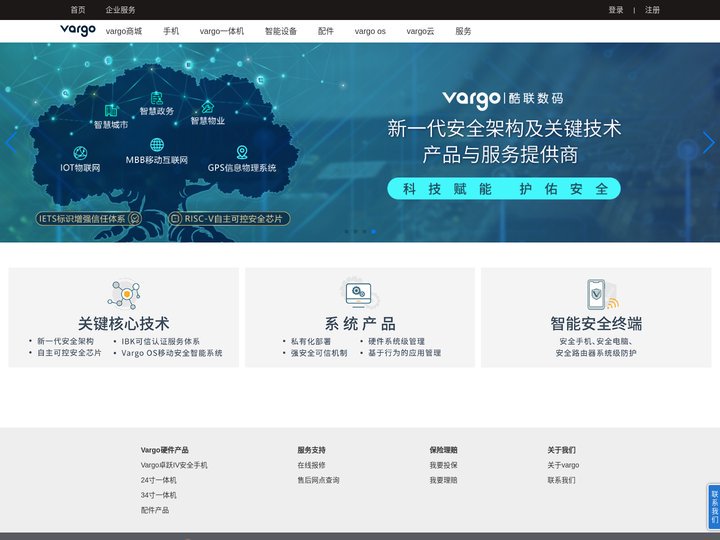Go to previous banner slide arrow

(x=11, y=142)
